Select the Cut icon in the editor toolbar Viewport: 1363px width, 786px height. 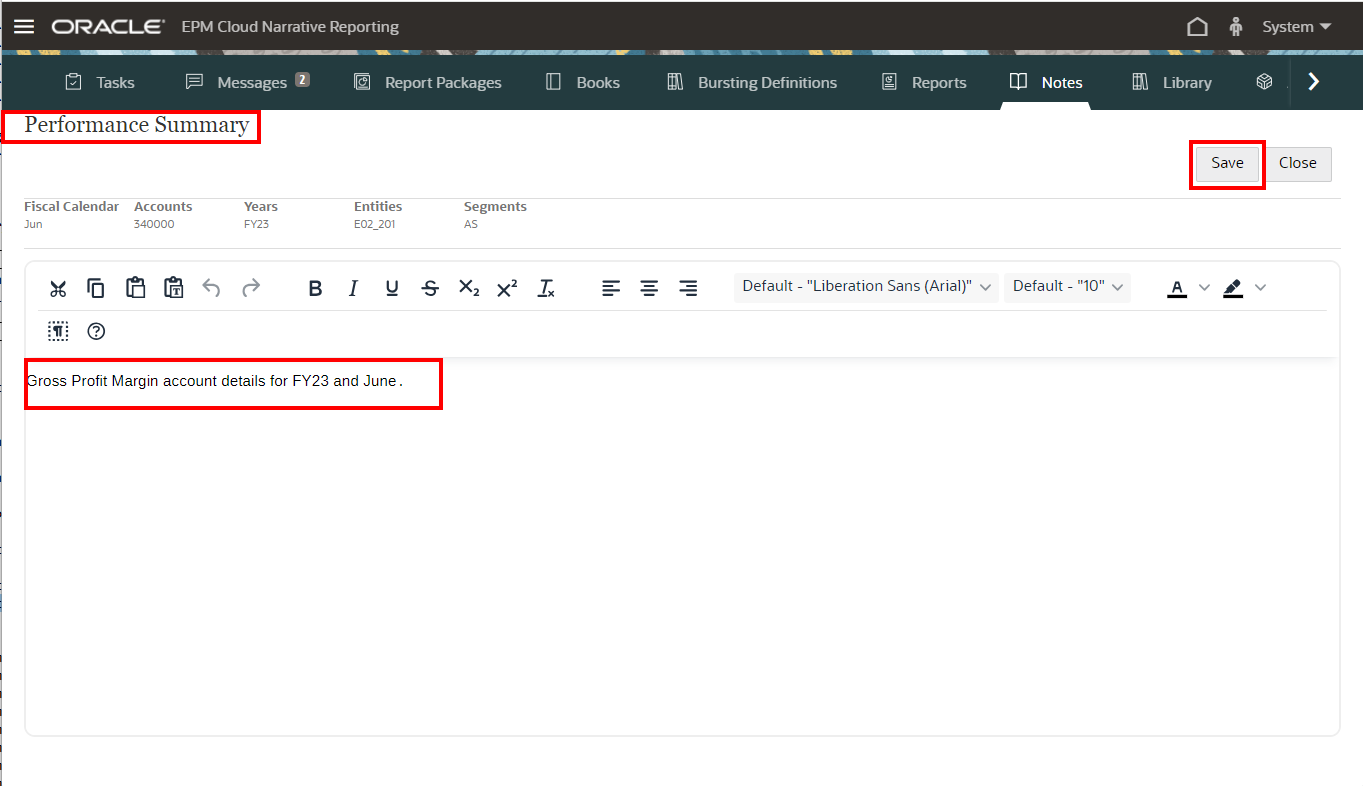[57, 288]
